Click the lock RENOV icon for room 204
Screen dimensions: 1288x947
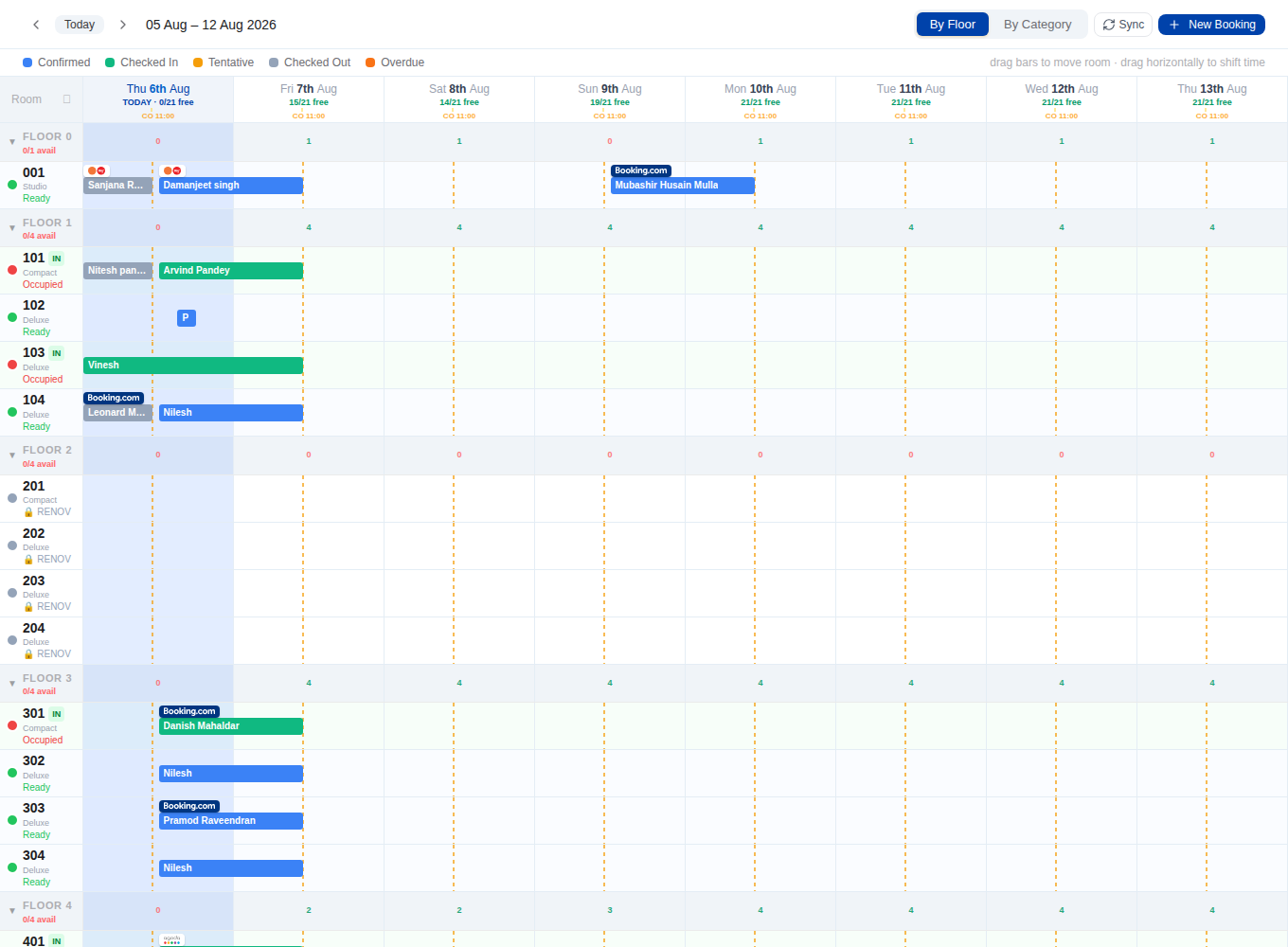coord(28,654)
